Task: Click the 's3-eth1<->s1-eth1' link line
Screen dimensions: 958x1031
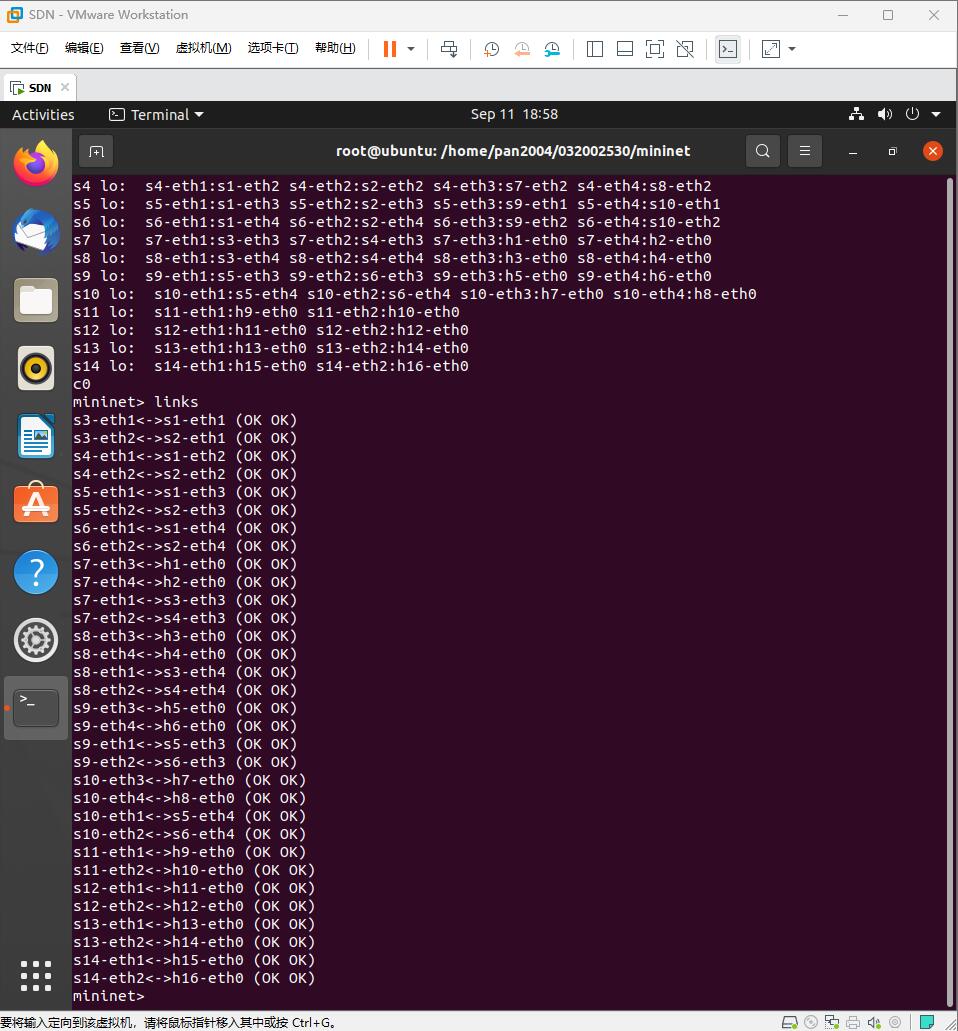Action: click(185, 420)
